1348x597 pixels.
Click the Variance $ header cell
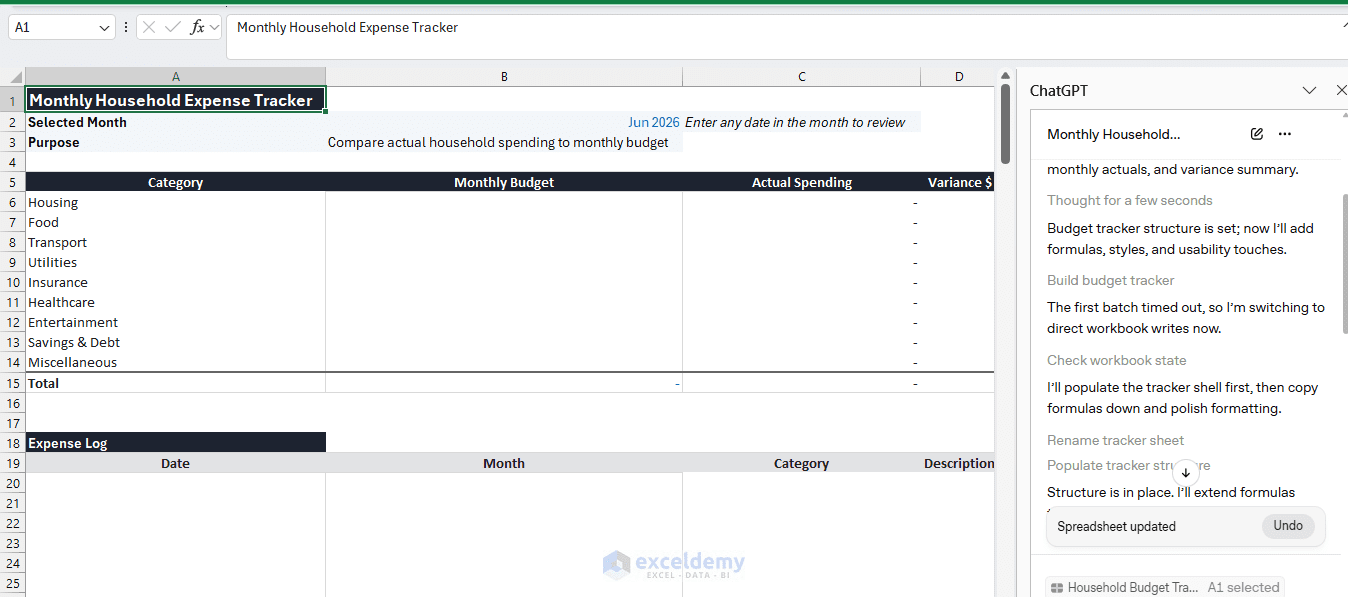pyautogui.click(x=958, y=182)
